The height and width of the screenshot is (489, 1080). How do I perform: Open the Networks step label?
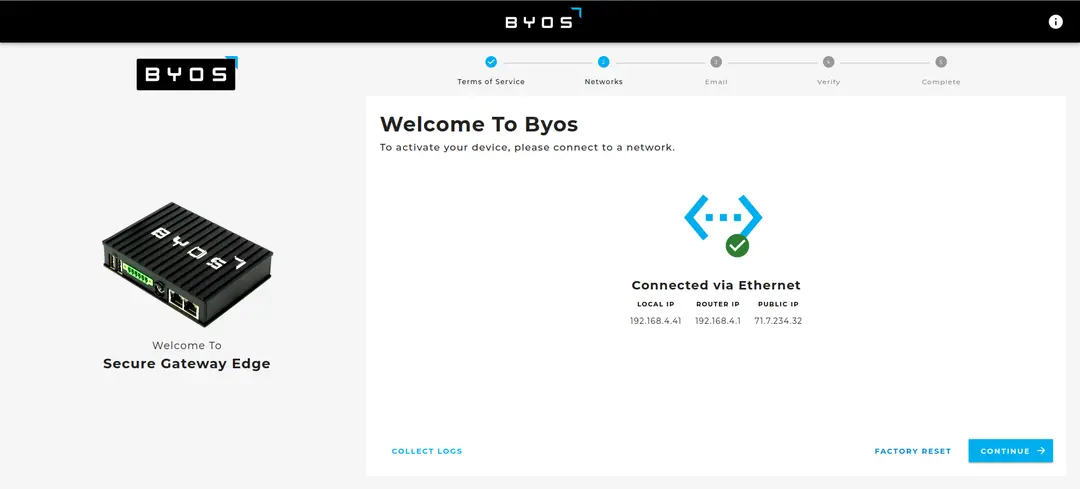[x=603, y=81]
